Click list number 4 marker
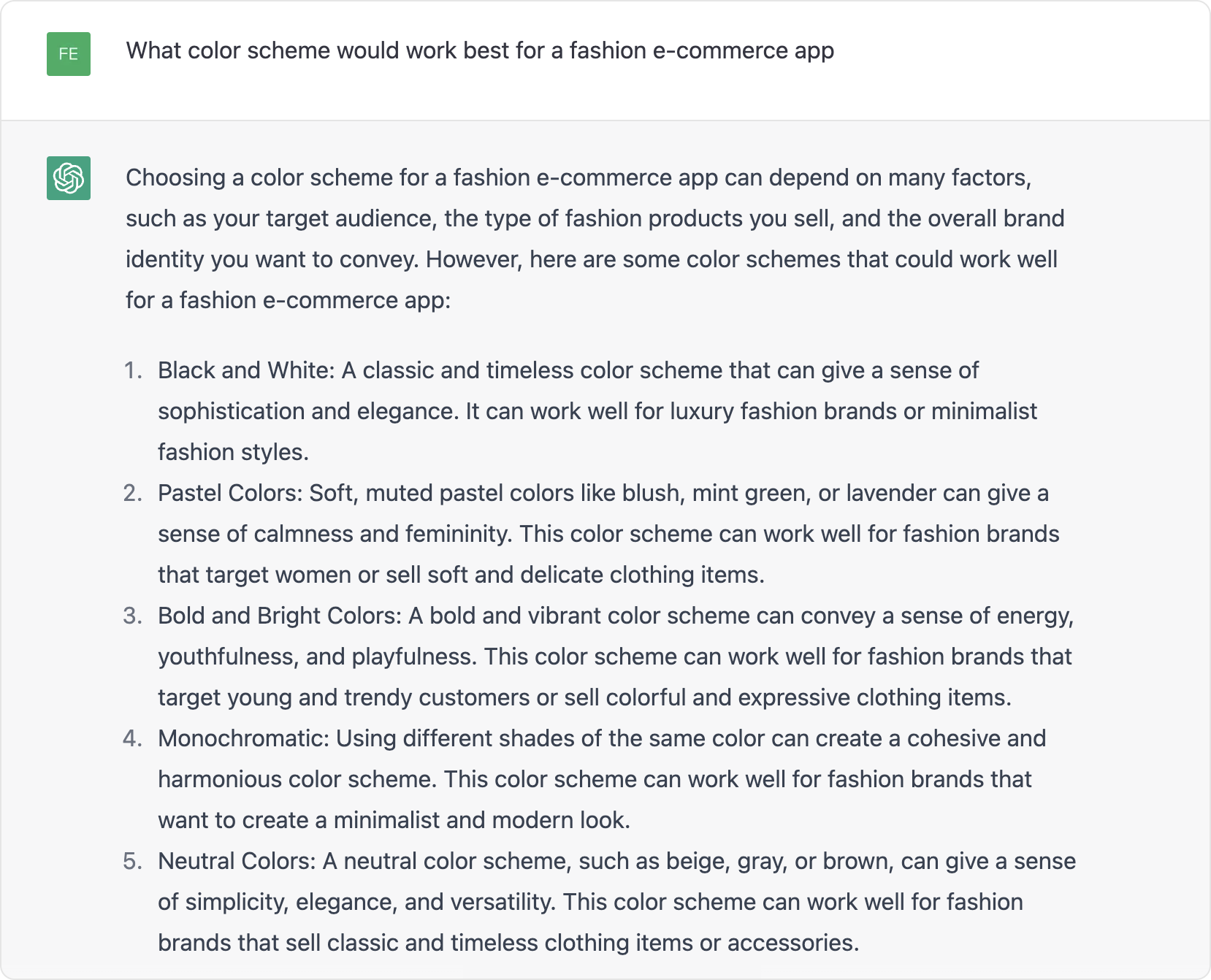The height and width of the screenshot is (980, 1211). tap(133, 738)
